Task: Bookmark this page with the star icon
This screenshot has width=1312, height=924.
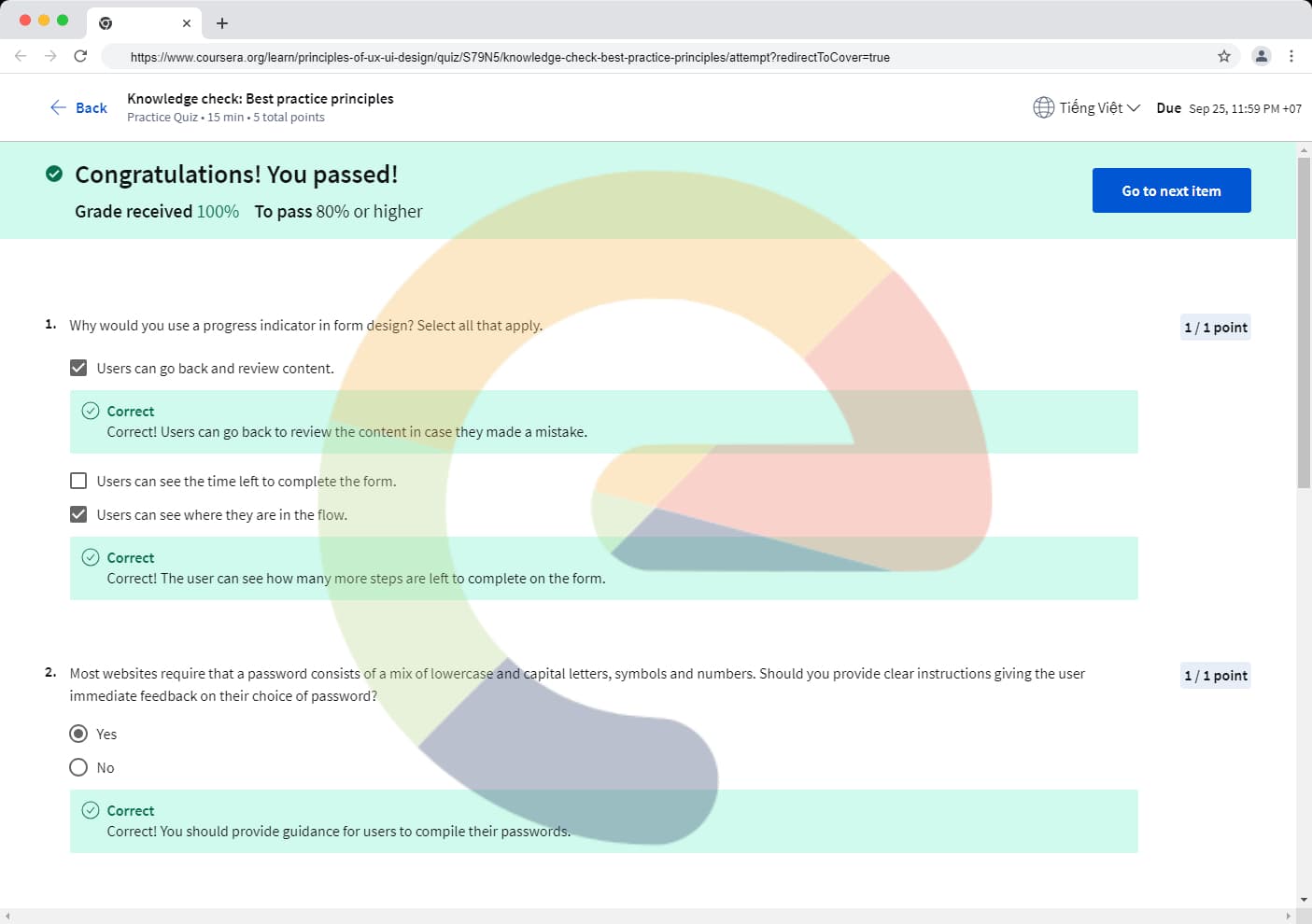Action: click(x=1223, y=56)
